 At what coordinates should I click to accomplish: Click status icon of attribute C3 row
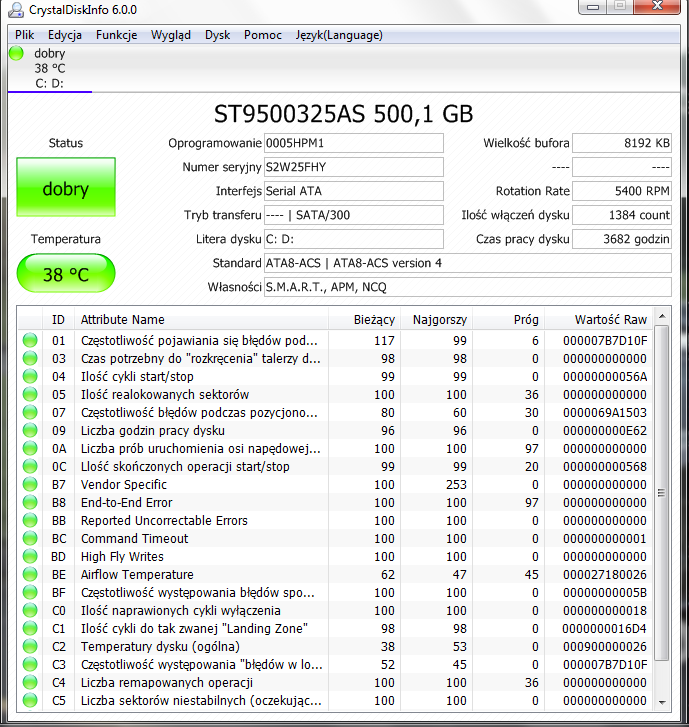coord(30,664)
